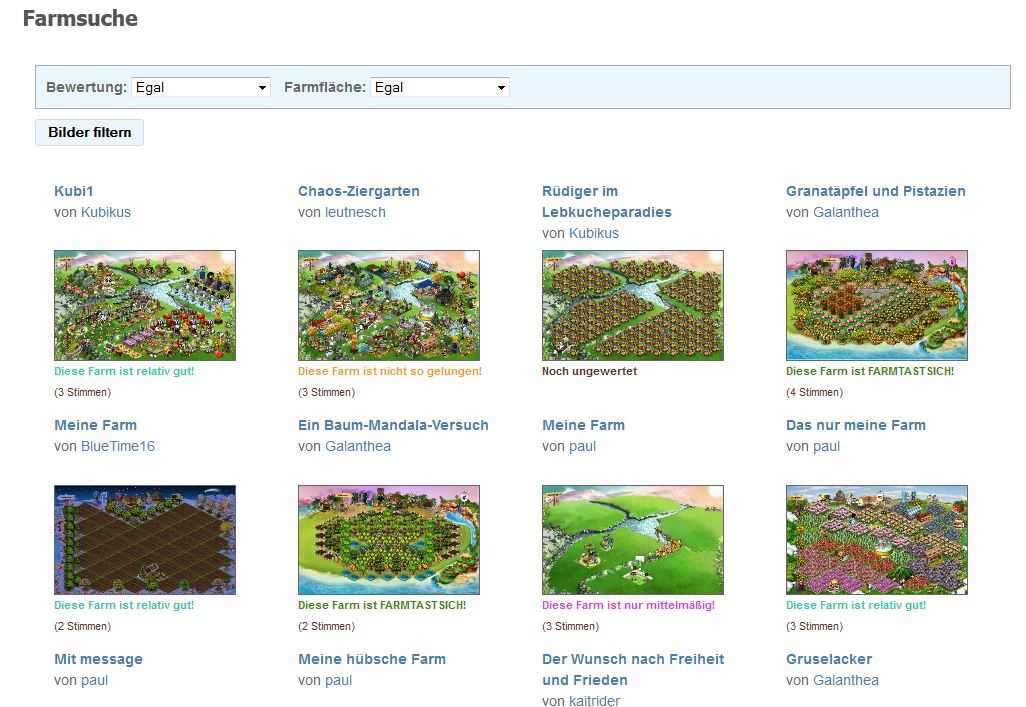Click the Bilder filtern button

pyautogui.click(x=90, y=132)
